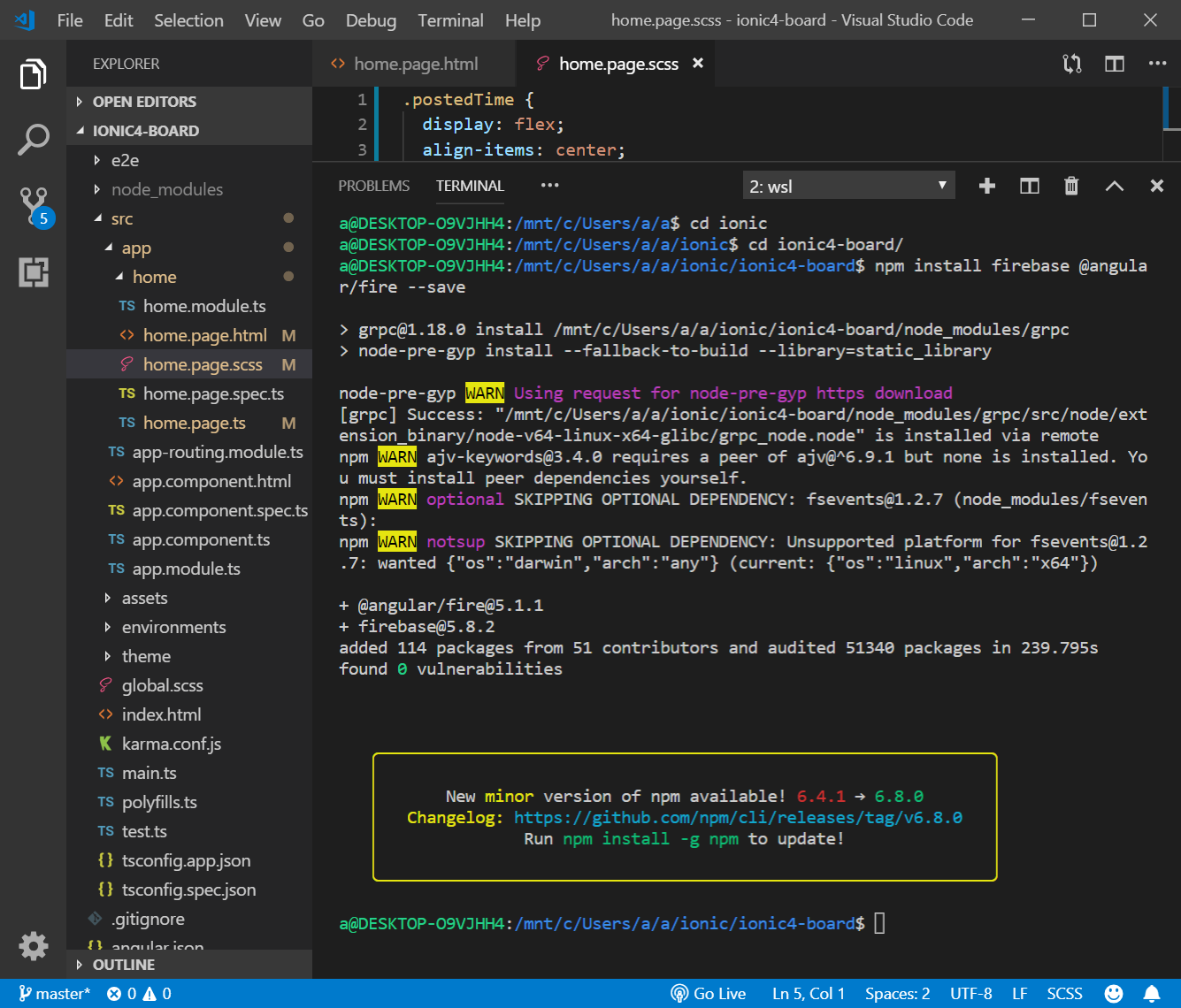This screenshot has height=1008, width=1181.
Task: Open changes compare icon in editor toolbar
Action: (x=1072, y=64)
